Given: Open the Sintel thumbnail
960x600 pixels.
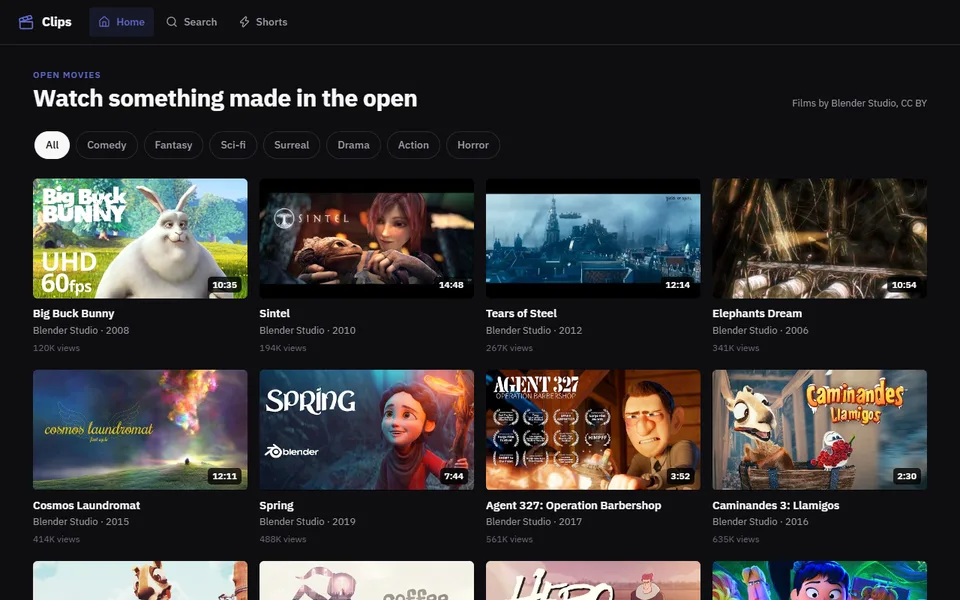Looking at the screenshot, I should 367,238.
